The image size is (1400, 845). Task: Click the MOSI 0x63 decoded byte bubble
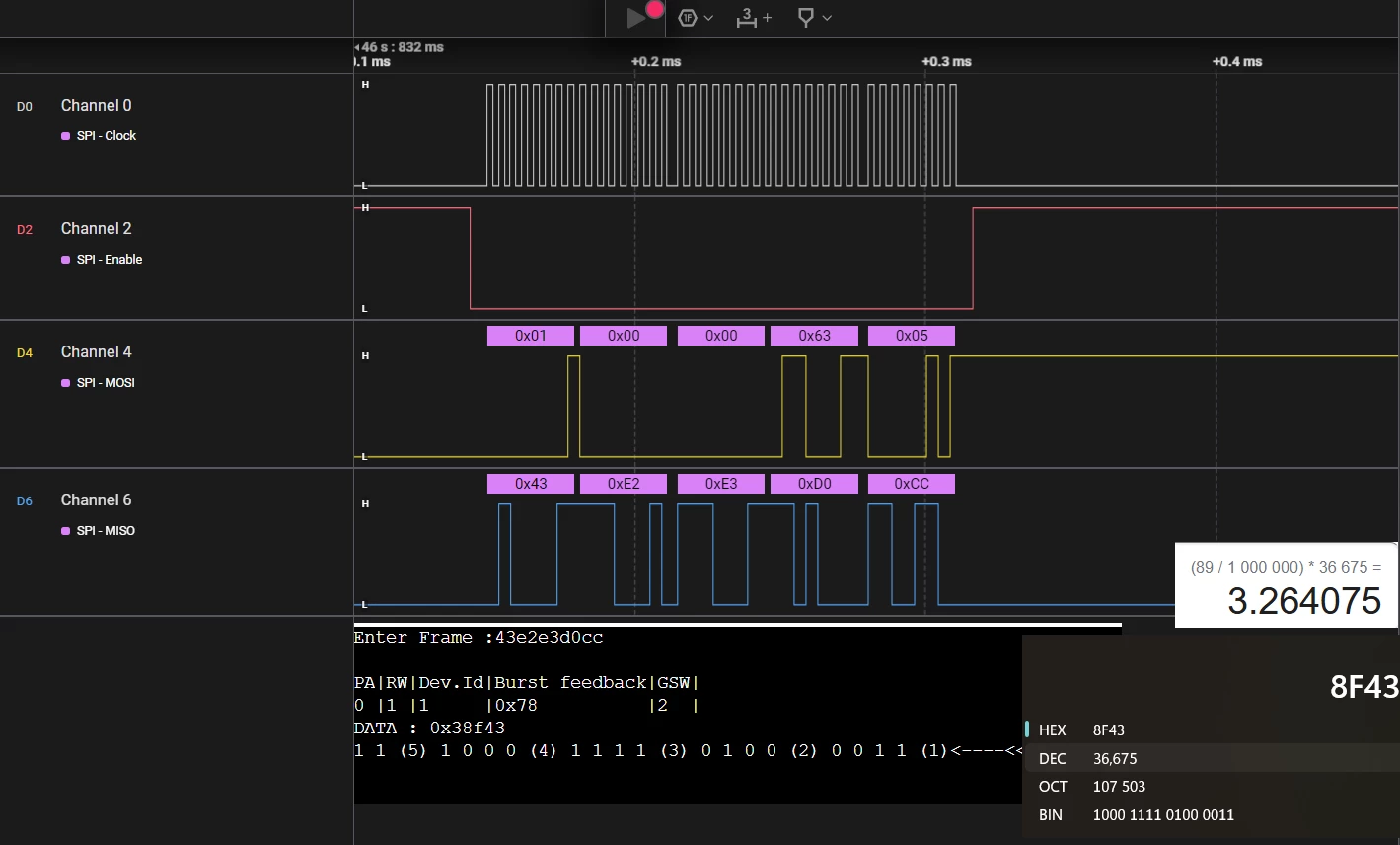[814, 336]
